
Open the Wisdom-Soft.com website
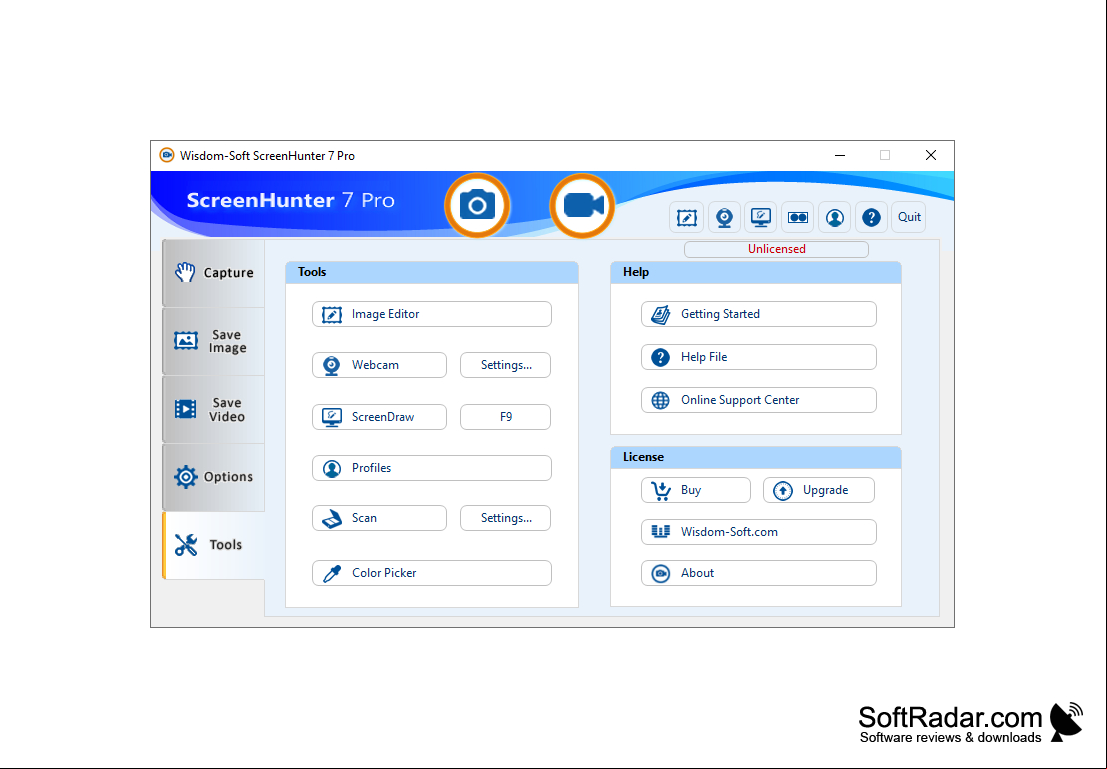tap(759, 532)
